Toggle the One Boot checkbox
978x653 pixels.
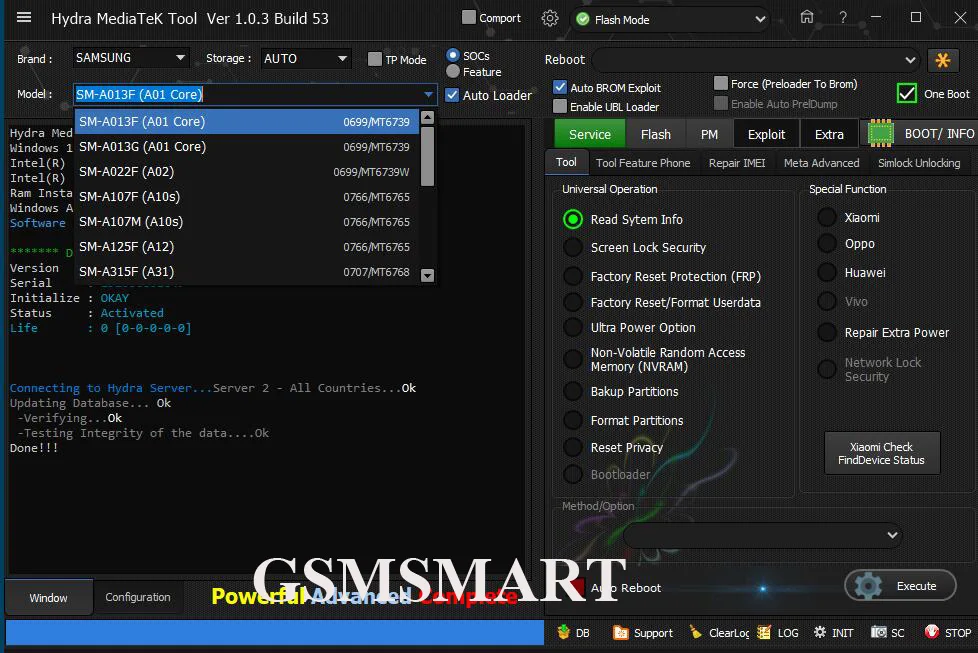(x=907, y=94)
